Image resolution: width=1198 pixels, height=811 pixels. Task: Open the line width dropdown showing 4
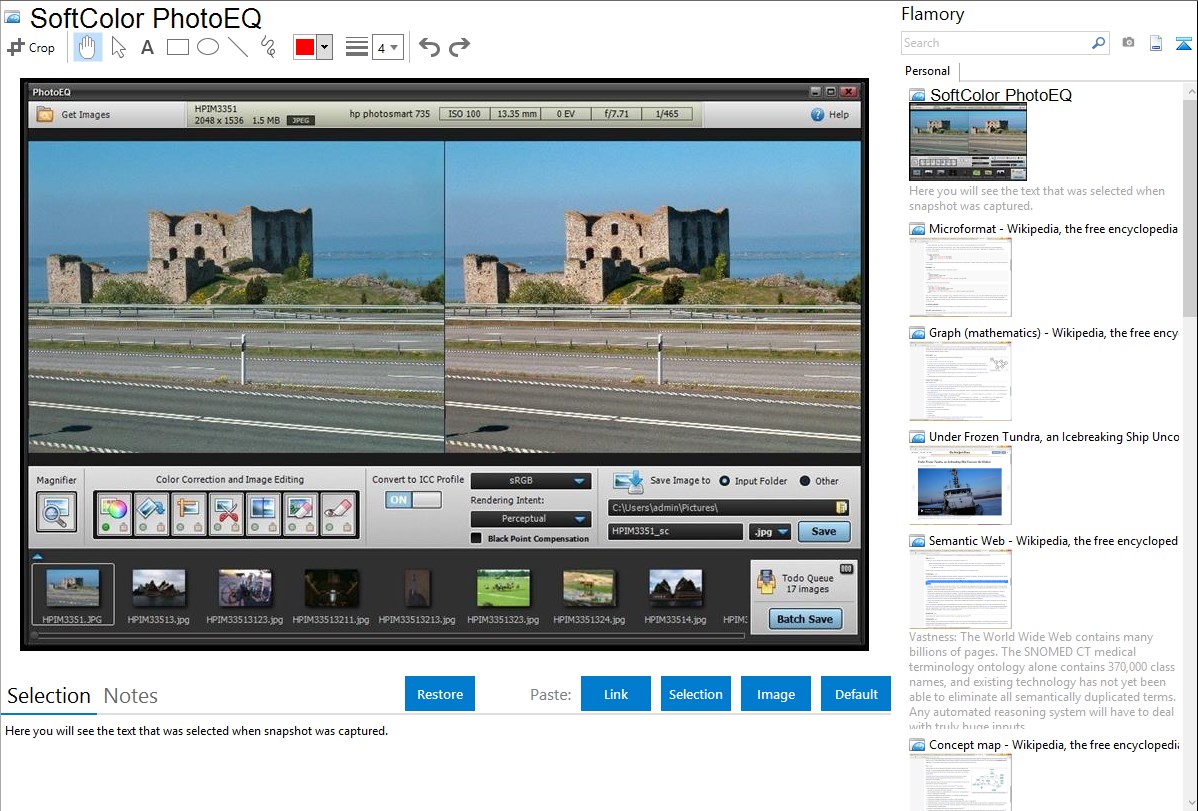coord(387,47)
